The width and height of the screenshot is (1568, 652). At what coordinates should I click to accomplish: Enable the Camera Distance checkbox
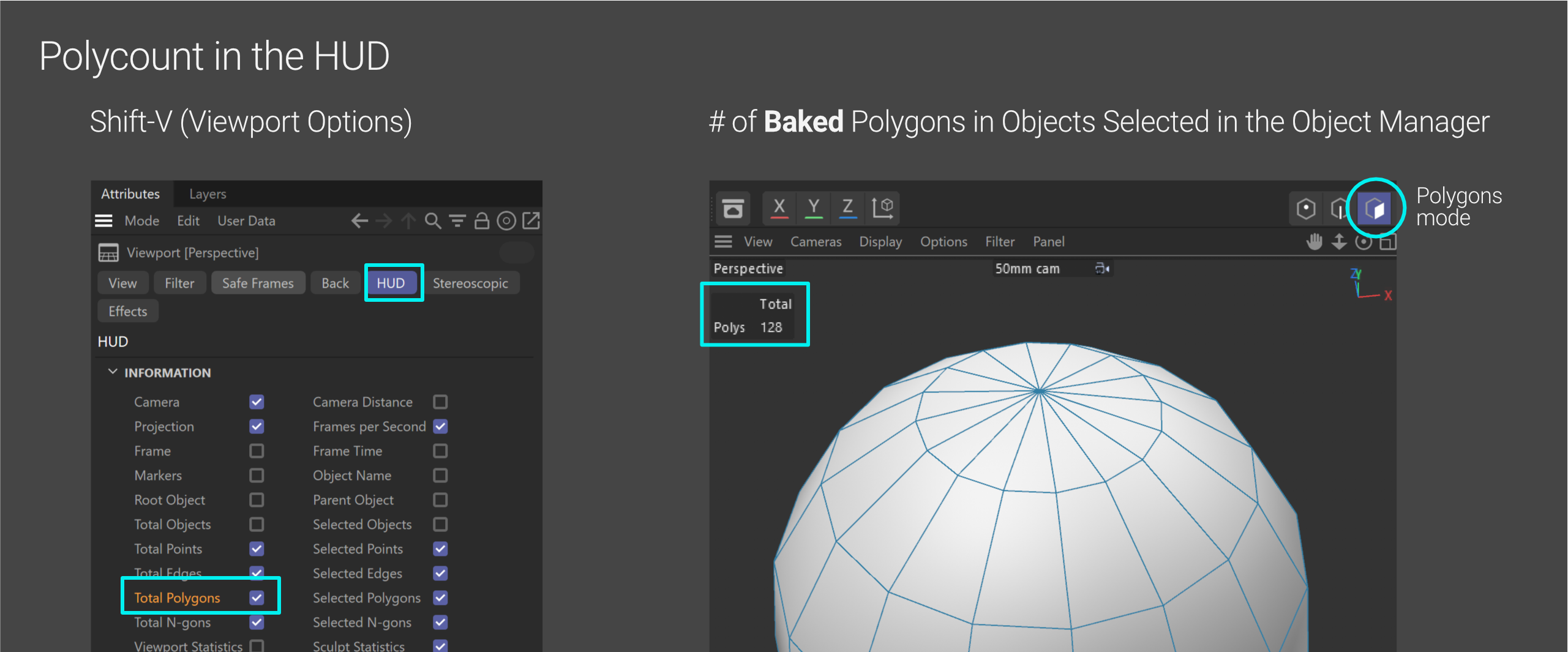[440, 402]
